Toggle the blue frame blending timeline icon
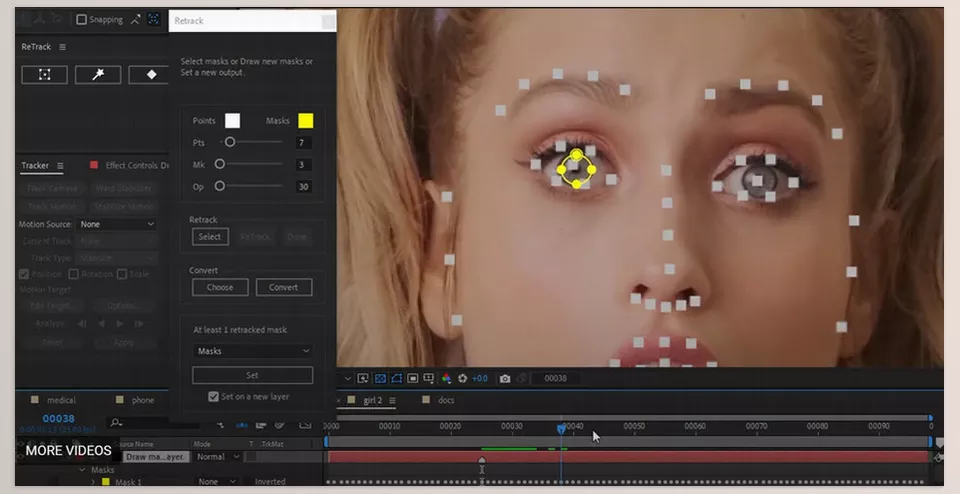The width and height of the screenshot is (960, 494). tap(242, 424)
